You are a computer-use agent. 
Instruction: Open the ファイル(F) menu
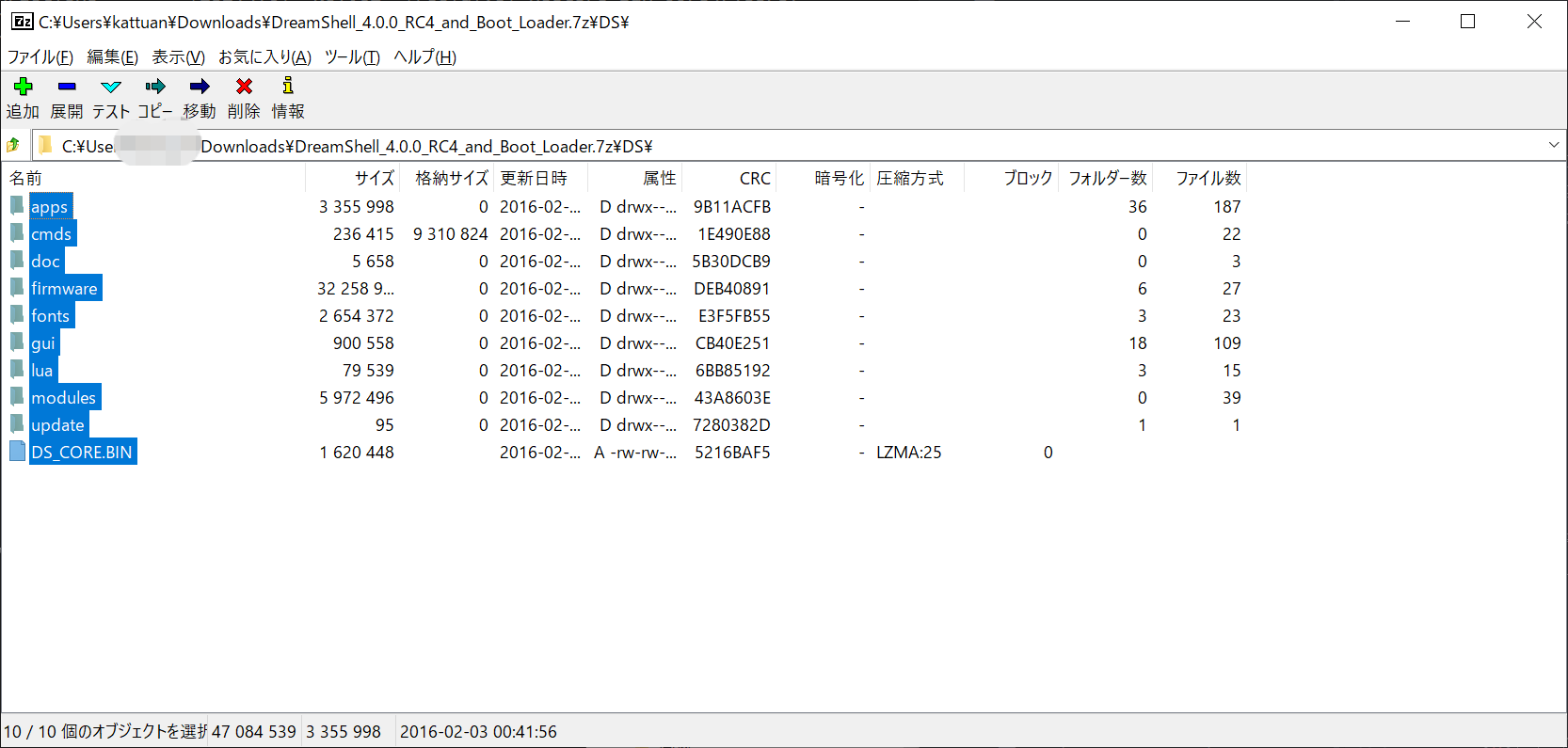(x=40, y=57)
